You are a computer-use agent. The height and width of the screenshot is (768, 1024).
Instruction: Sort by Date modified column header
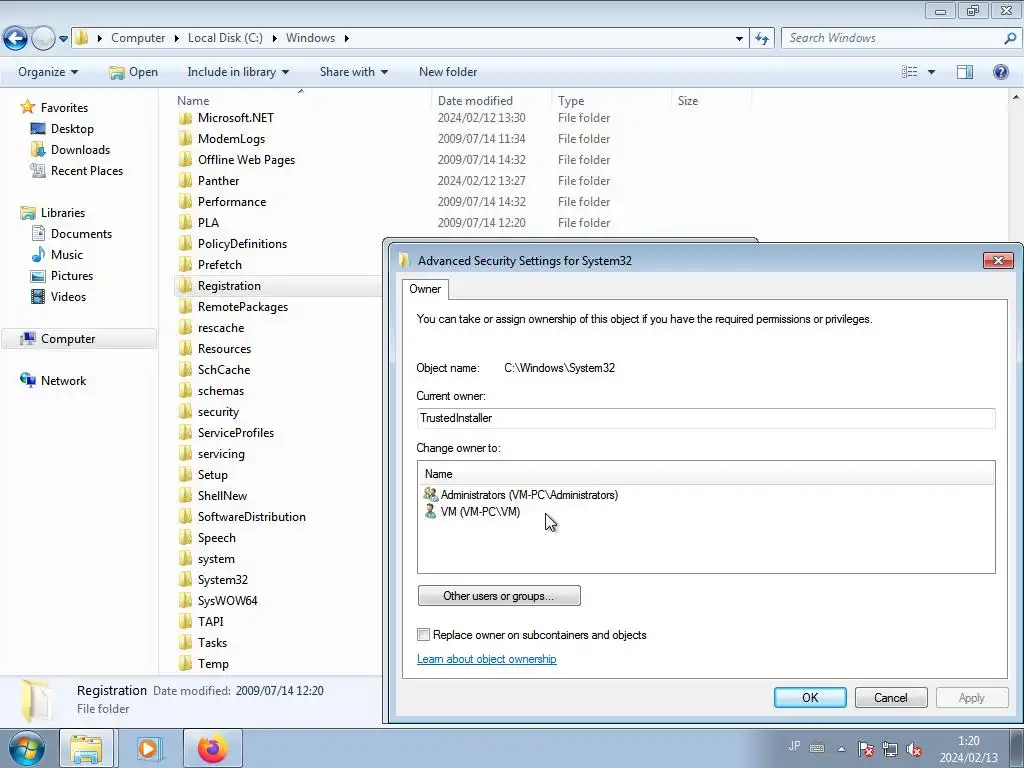click(475, 101)
